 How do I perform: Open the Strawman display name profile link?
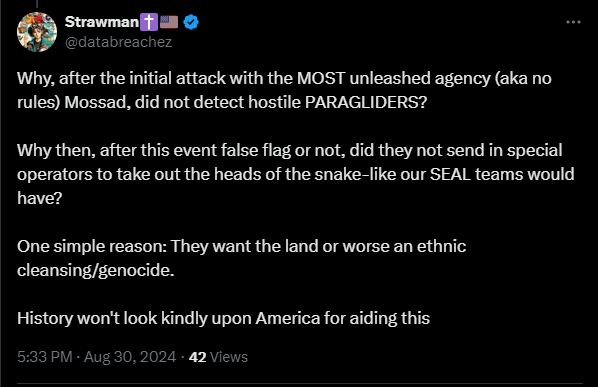(x=102, y=22)
